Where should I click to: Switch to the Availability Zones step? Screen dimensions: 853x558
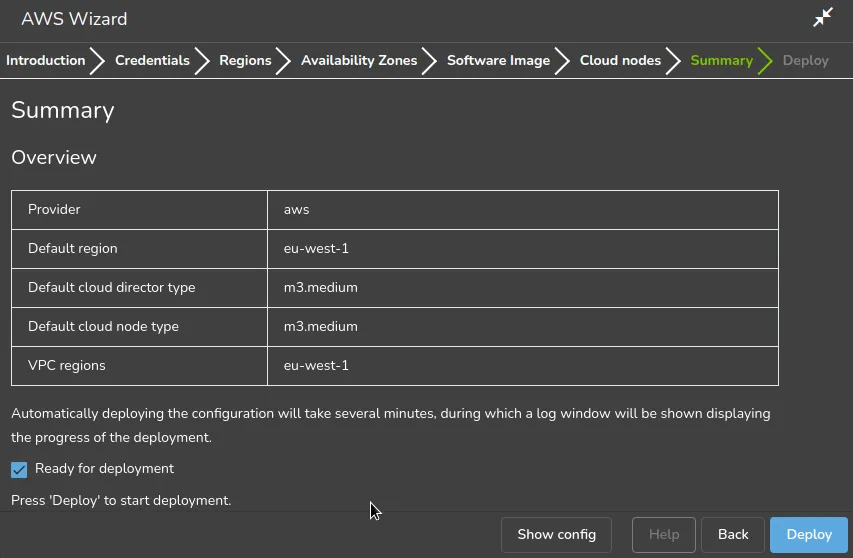pyautogui.click(x=359, y=60)
